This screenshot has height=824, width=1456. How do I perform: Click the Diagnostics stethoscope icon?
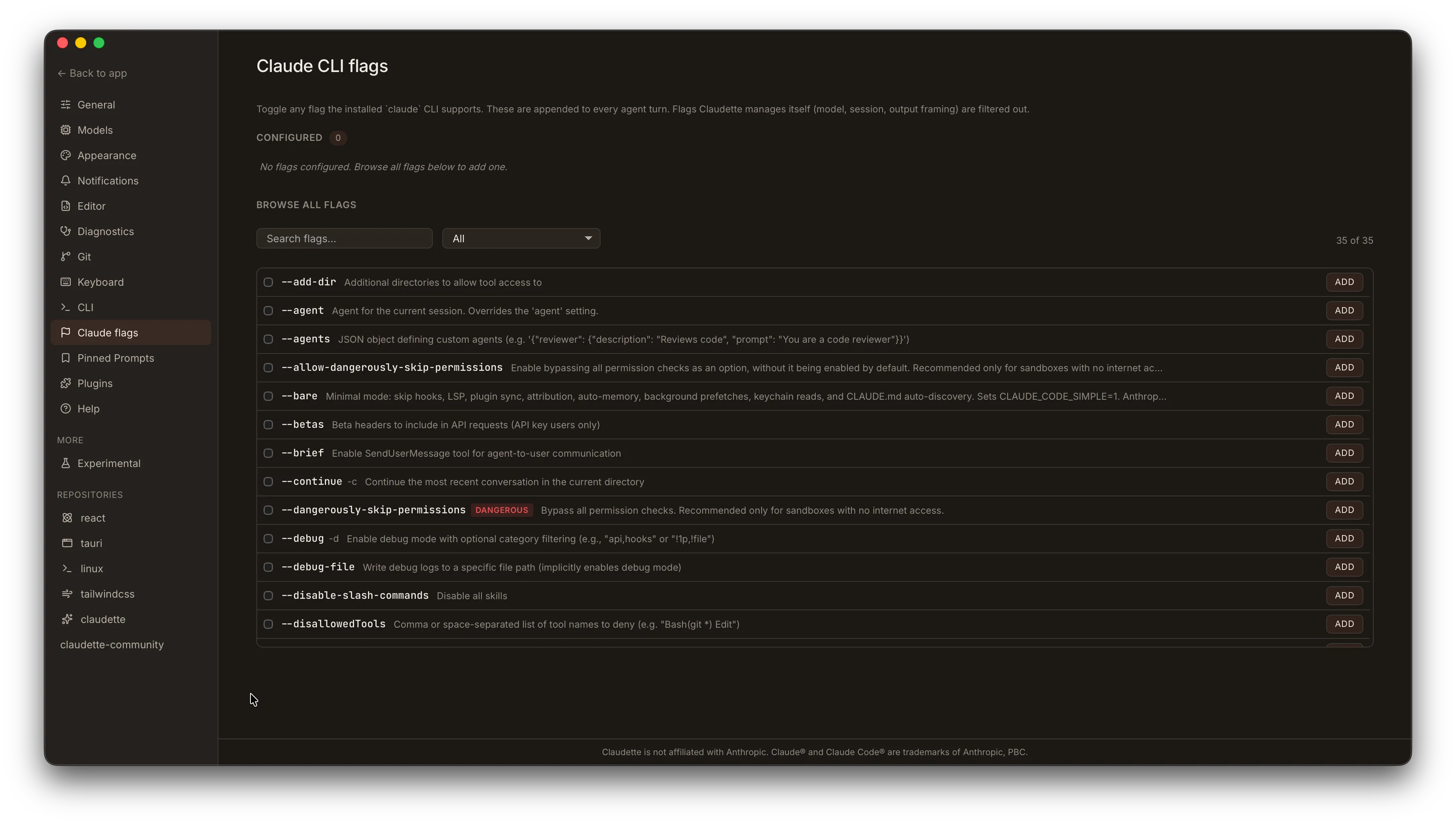point(66,231)
